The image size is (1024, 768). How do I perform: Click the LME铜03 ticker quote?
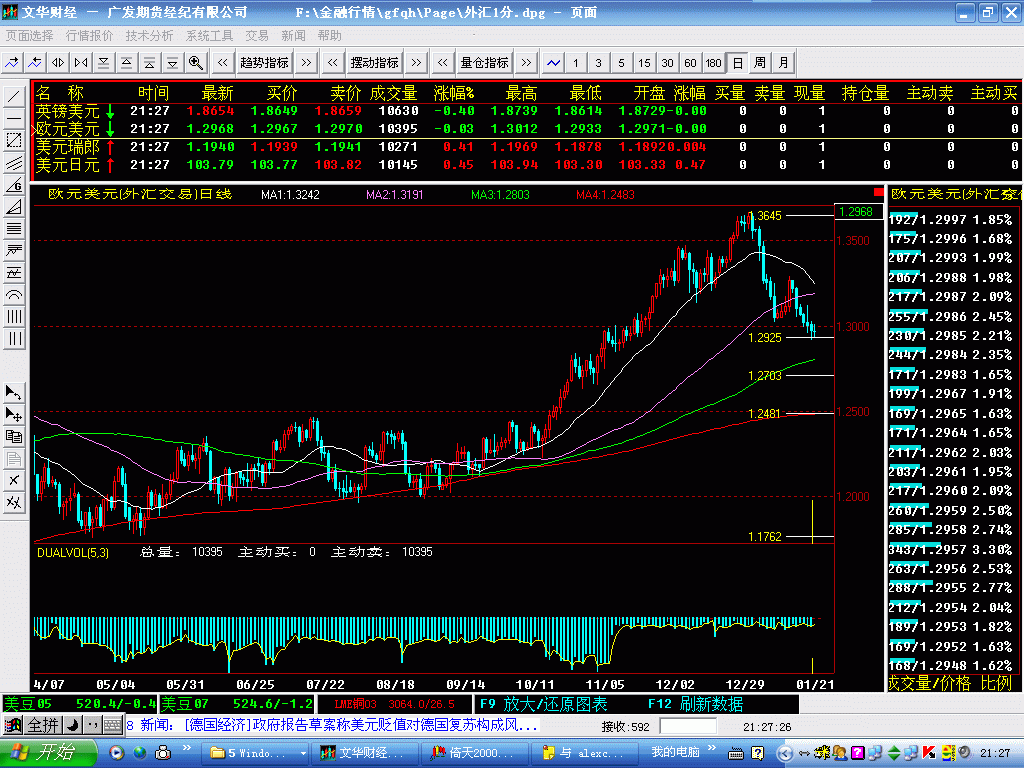coord(394,704)
